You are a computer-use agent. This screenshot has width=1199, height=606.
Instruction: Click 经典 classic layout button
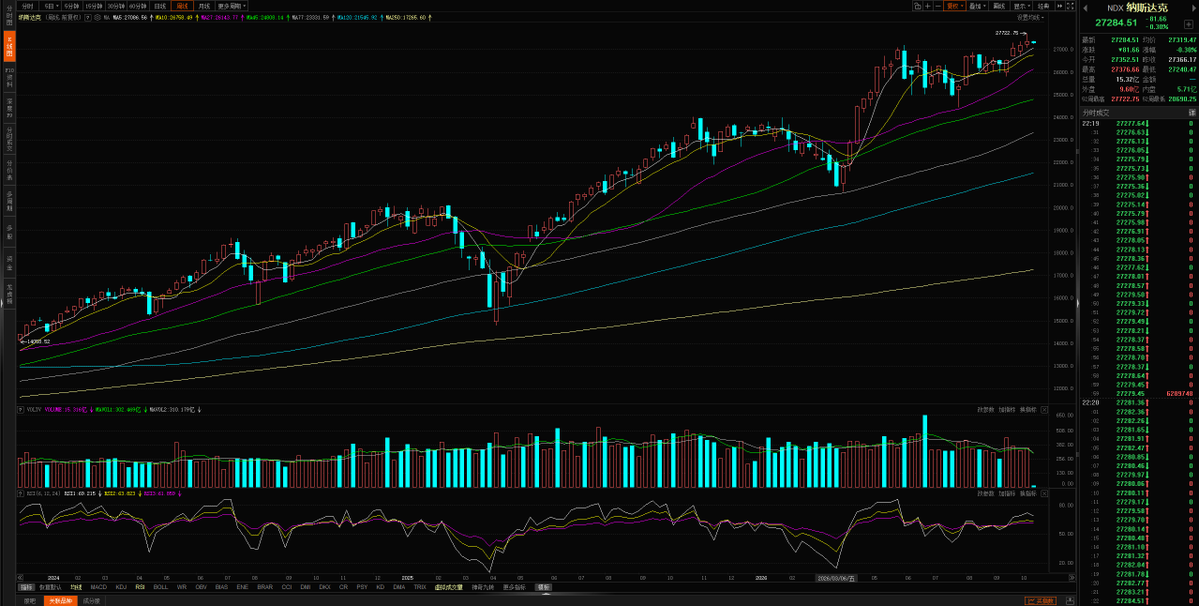tap(1044, 6)
